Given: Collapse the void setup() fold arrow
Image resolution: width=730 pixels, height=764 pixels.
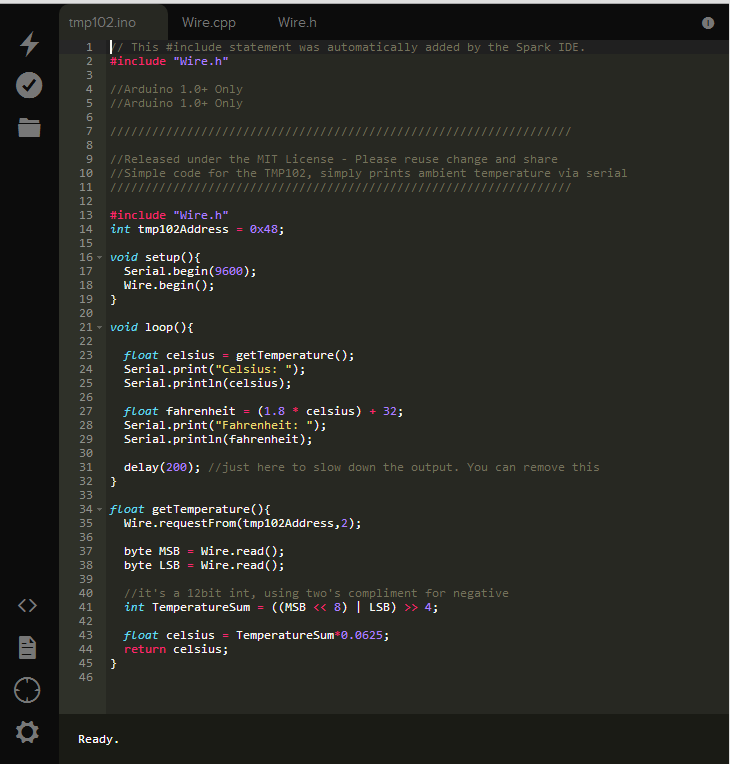Looking at the screenshot, I should click(99, 257).
